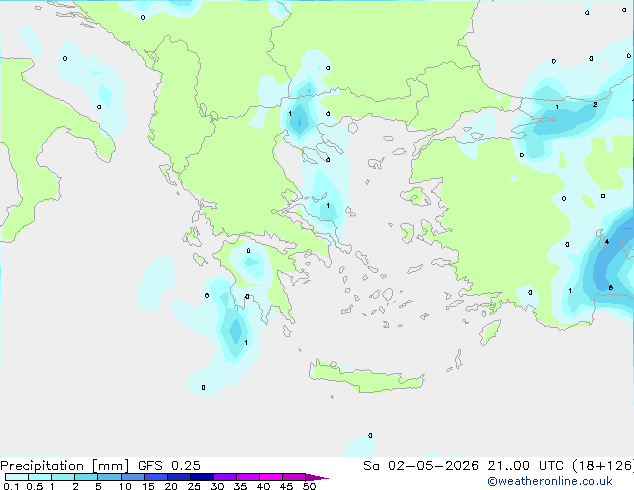Pick the 30–35 mm legend color swatch
634x490 pixels.
coord(225,477)
